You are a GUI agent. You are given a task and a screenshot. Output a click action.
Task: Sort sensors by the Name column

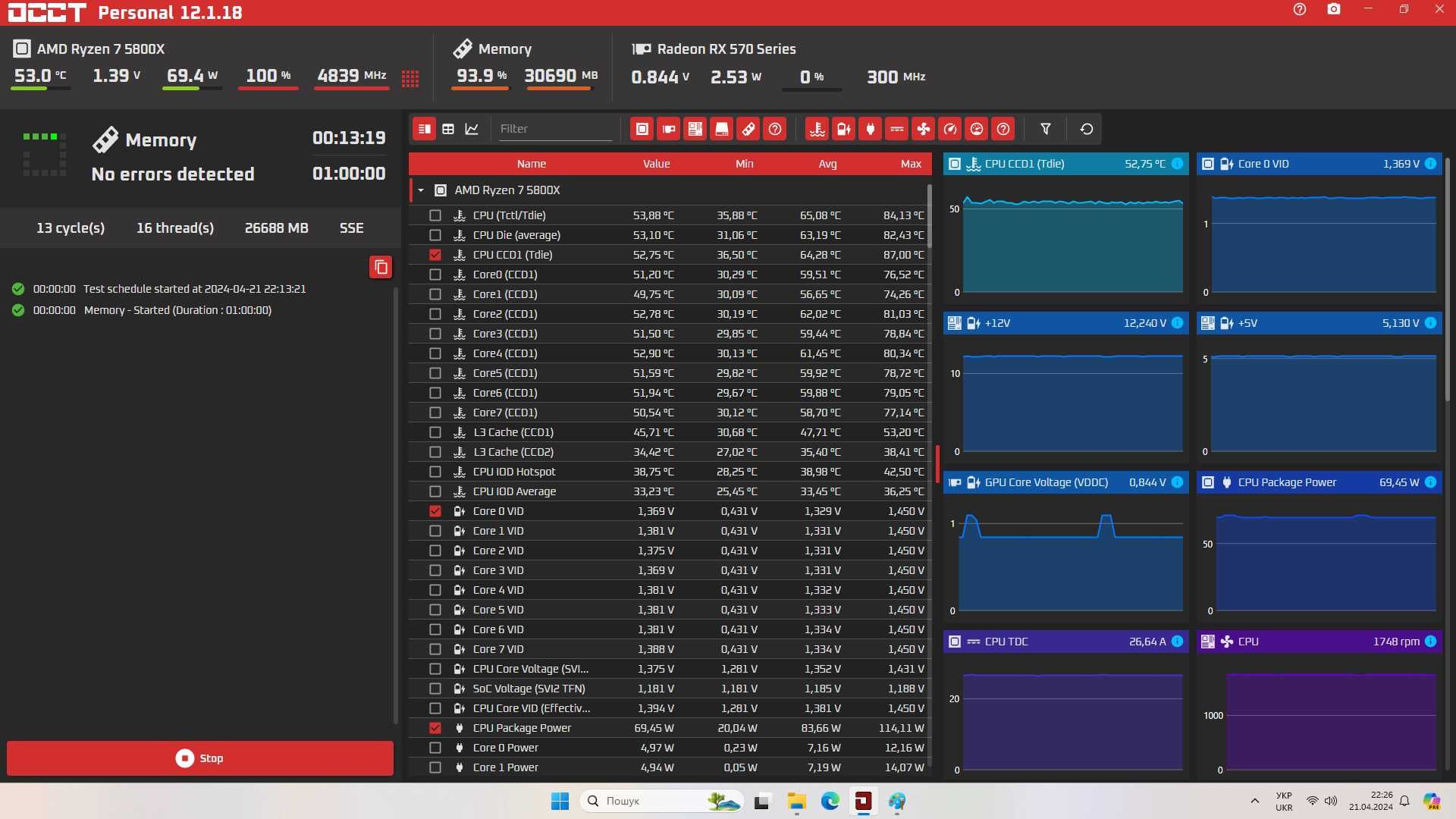tap(532, 164)
